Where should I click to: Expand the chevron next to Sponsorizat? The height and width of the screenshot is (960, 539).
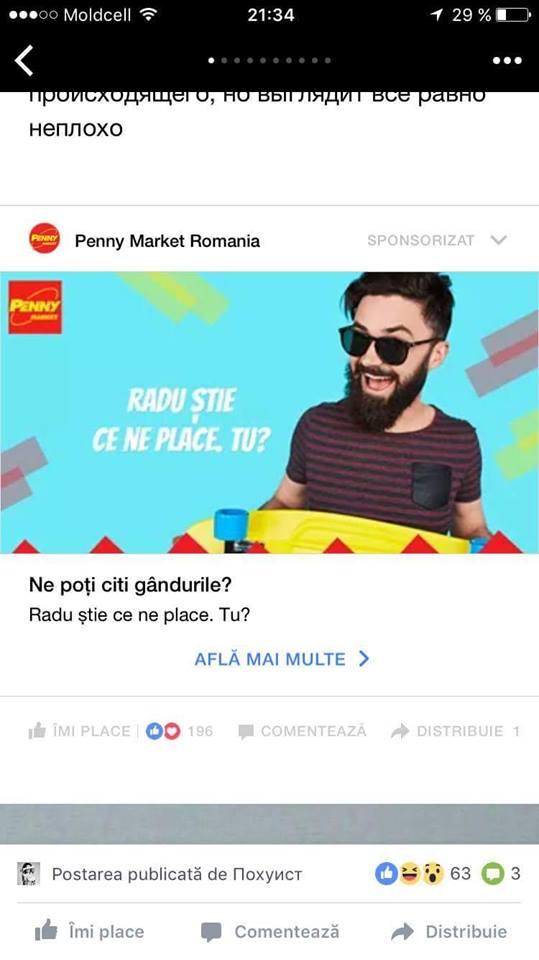coord(499,240)
